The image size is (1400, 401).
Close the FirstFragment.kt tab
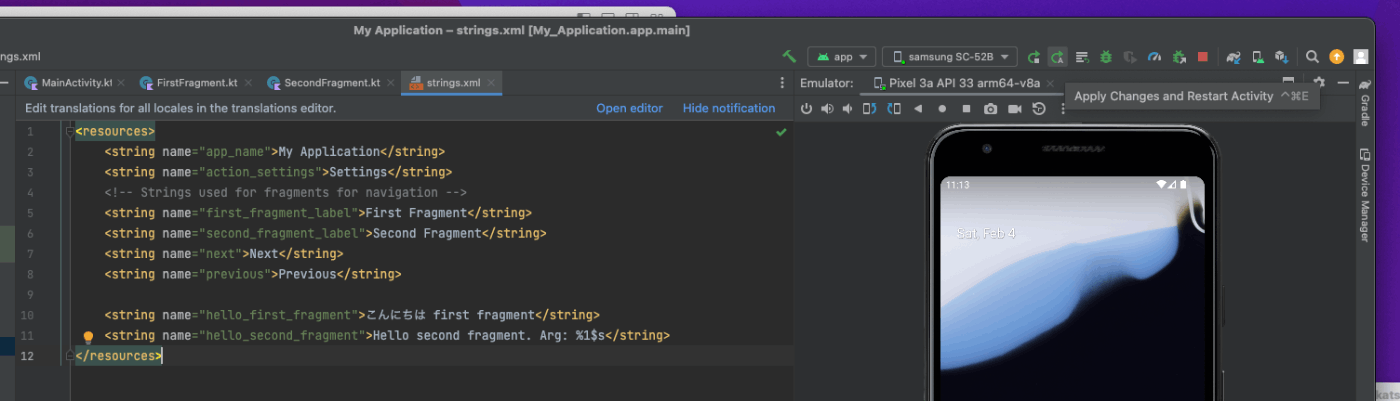247,83
